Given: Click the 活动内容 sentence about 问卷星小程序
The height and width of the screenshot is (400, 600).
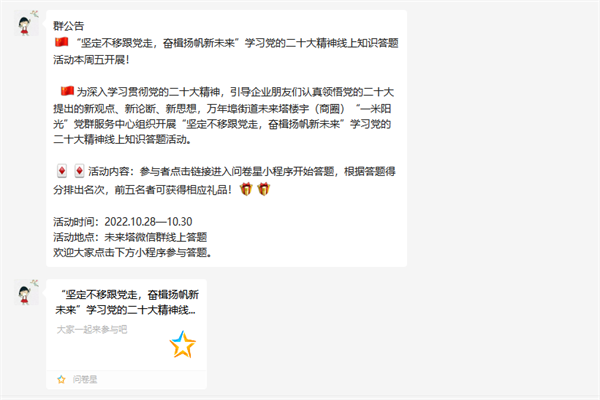Looking at the screenshot, I should click(225, 180).
